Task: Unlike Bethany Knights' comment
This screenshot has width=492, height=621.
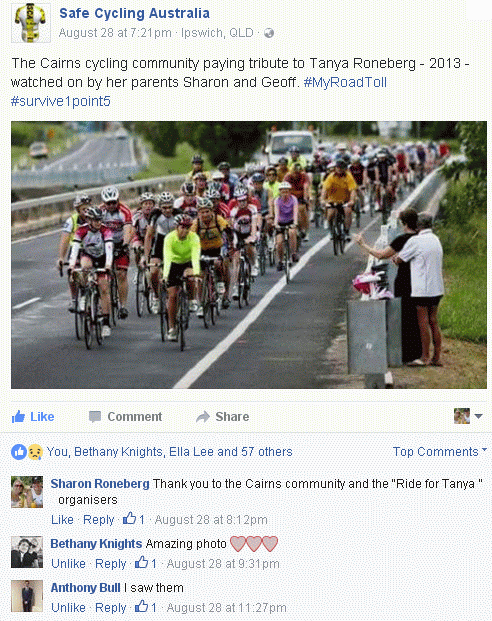Action: (x=68, y=564)
